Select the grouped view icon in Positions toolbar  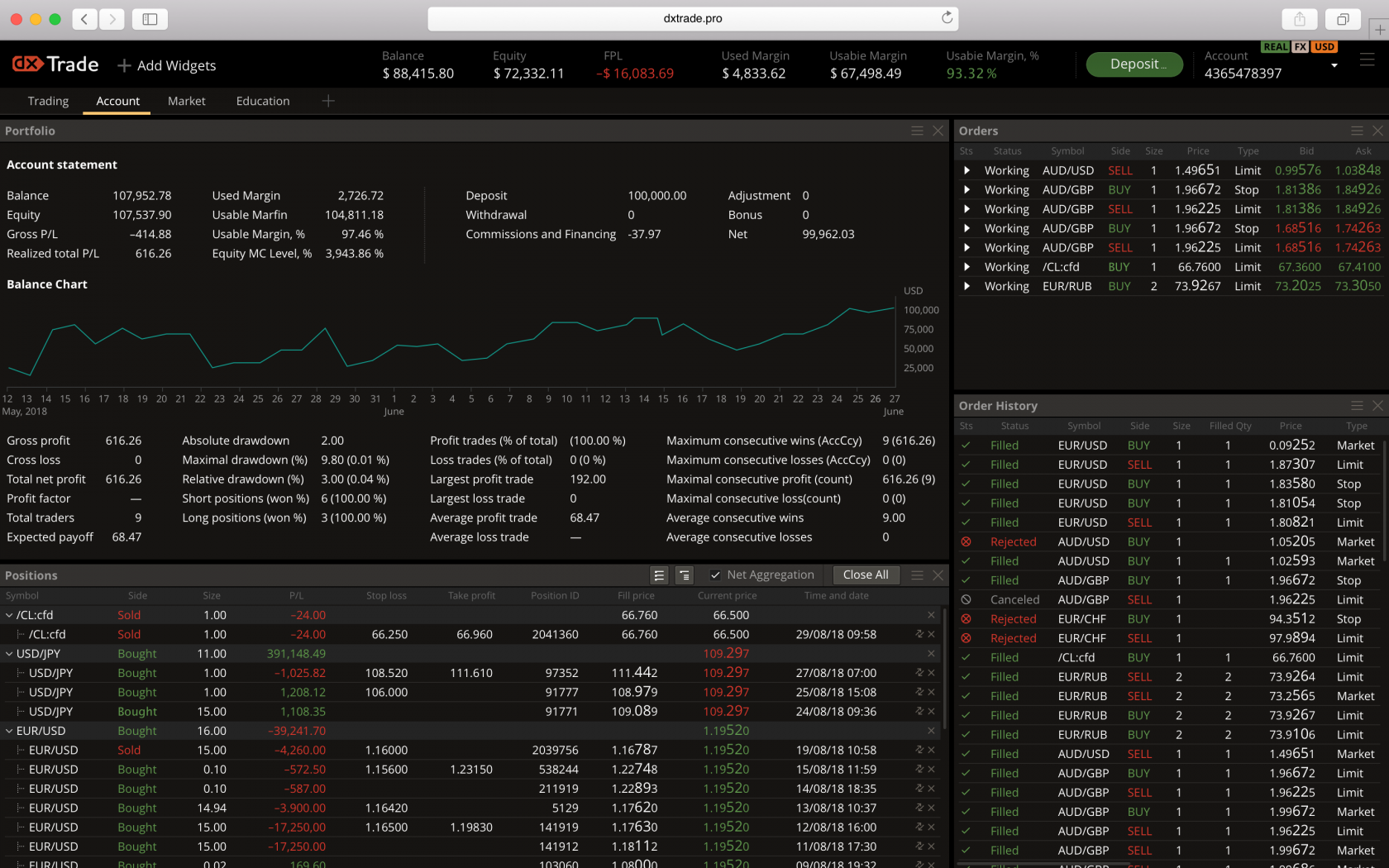click(x=684, y=575)
